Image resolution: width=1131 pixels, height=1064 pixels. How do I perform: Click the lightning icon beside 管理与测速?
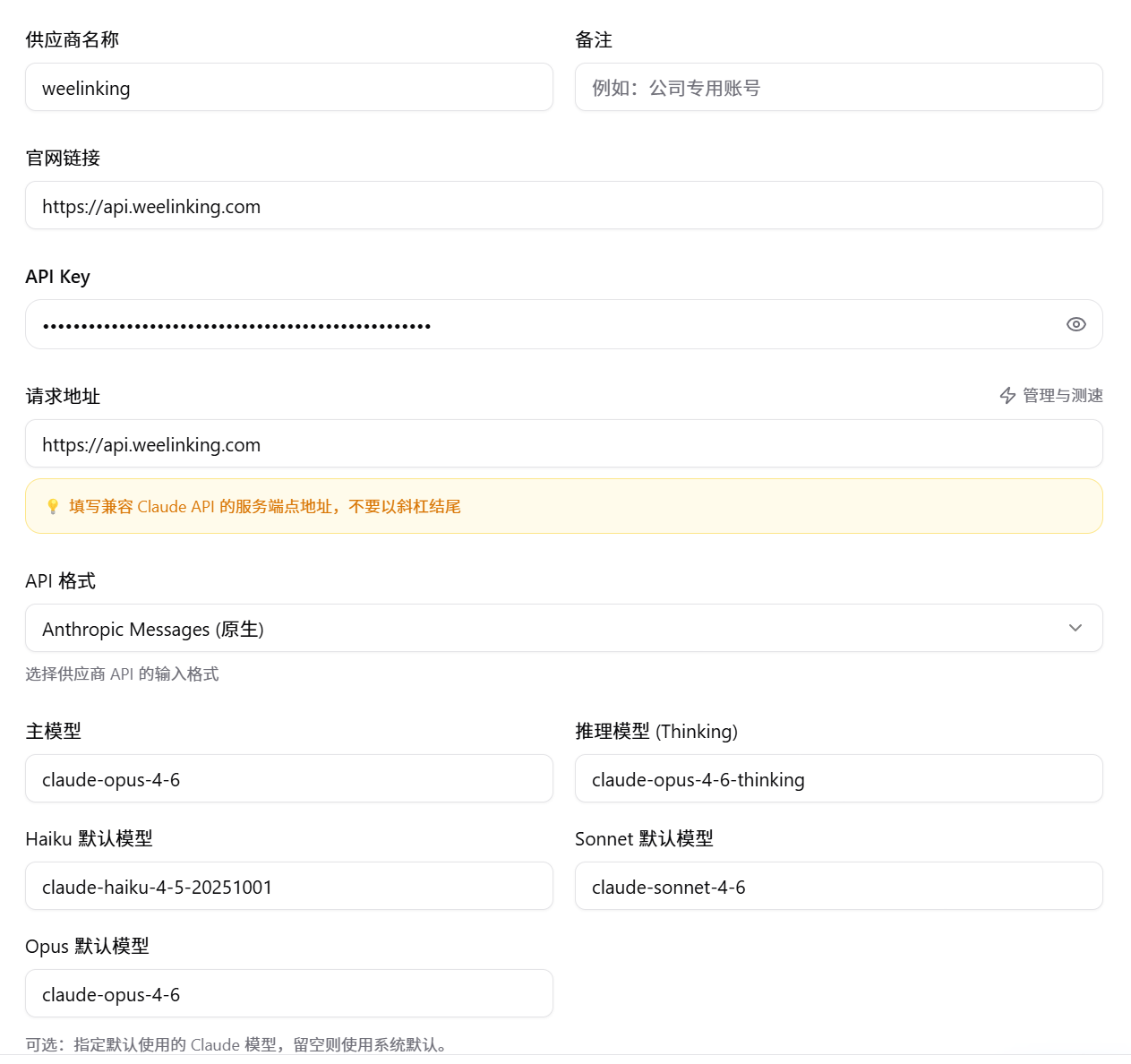click(x=1007, y=395)
